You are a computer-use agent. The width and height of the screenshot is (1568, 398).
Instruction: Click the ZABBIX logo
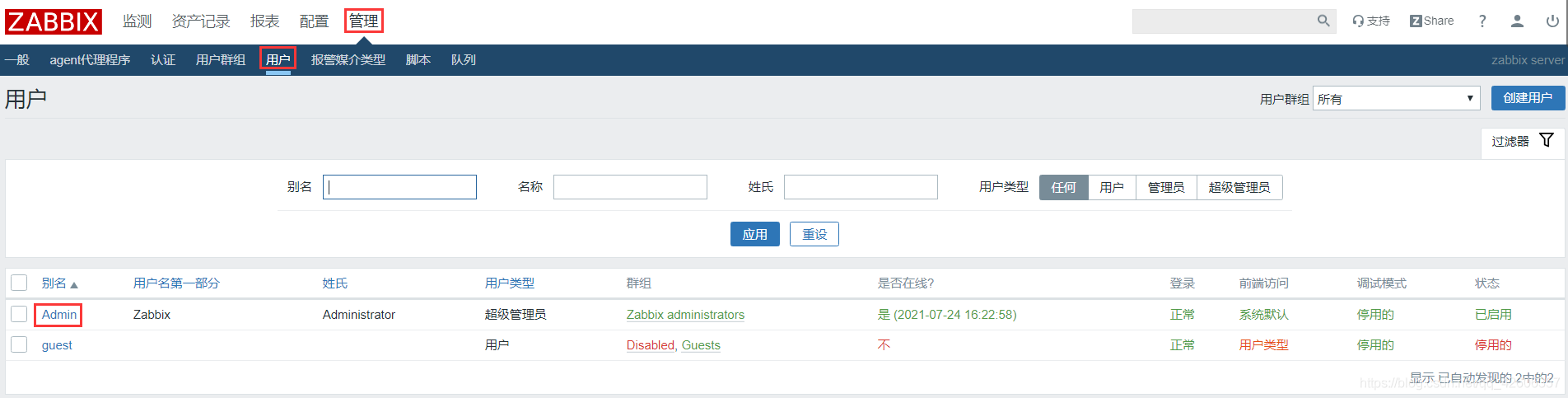click(54, 21)
